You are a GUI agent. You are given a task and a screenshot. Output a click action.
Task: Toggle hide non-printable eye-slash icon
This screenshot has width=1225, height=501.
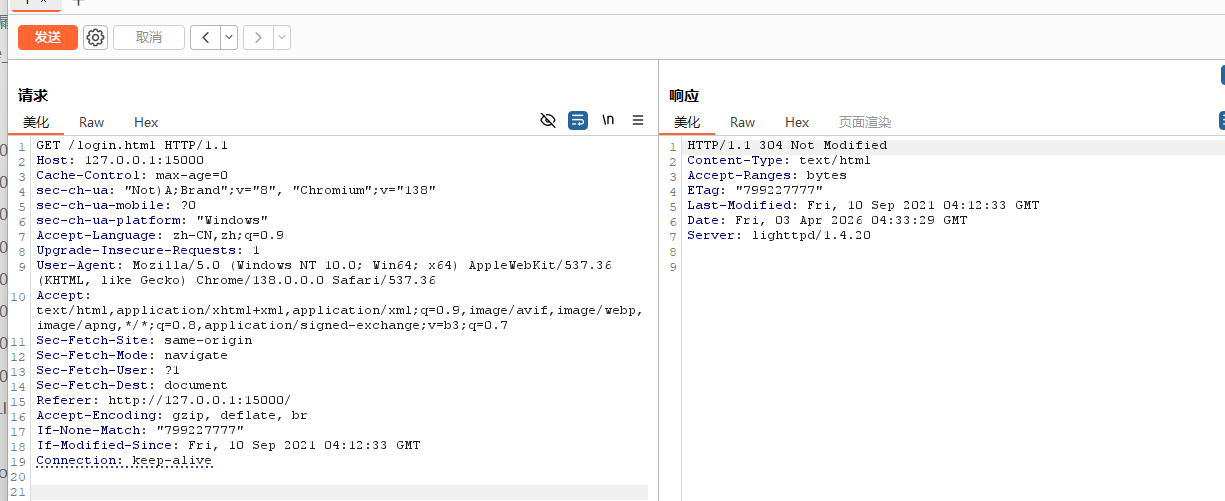[x=547, y=121]
